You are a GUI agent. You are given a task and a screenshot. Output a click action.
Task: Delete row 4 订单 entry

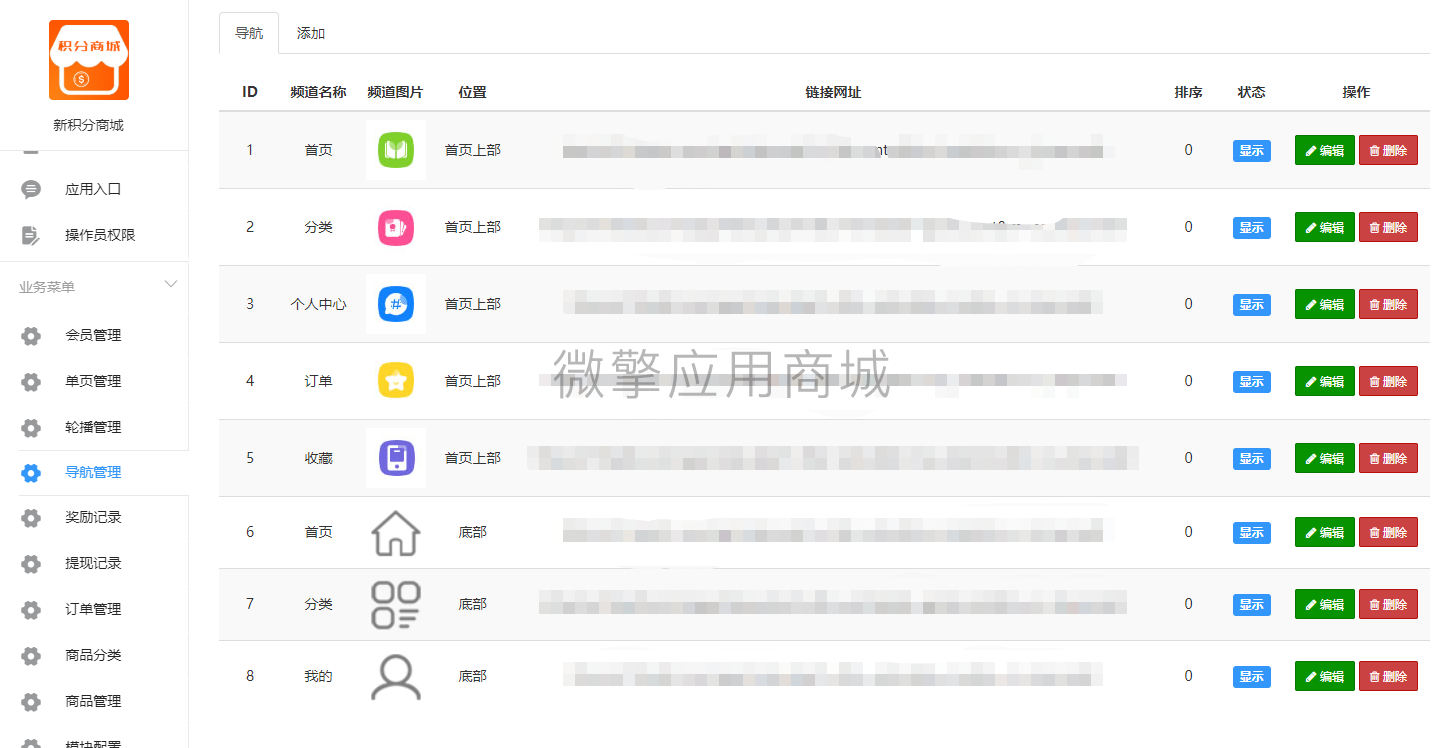click(x=1388, y=381)
